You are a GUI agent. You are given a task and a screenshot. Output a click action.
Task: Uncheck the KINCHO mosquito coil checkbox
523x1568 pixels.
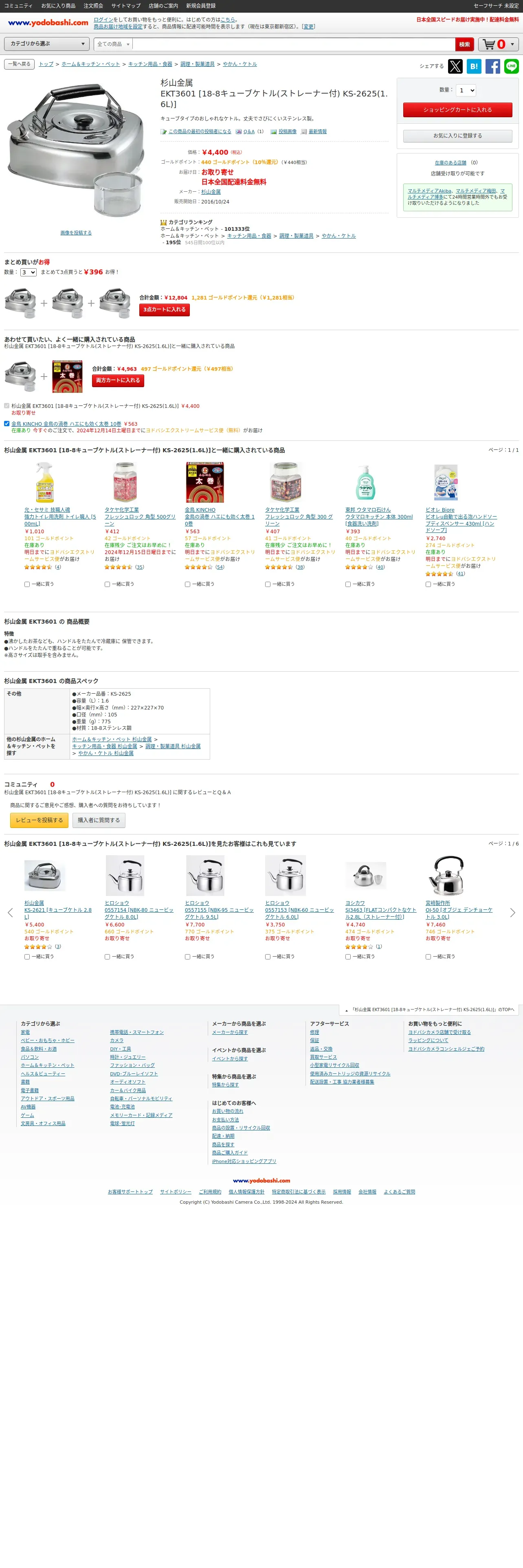(7, 424)
